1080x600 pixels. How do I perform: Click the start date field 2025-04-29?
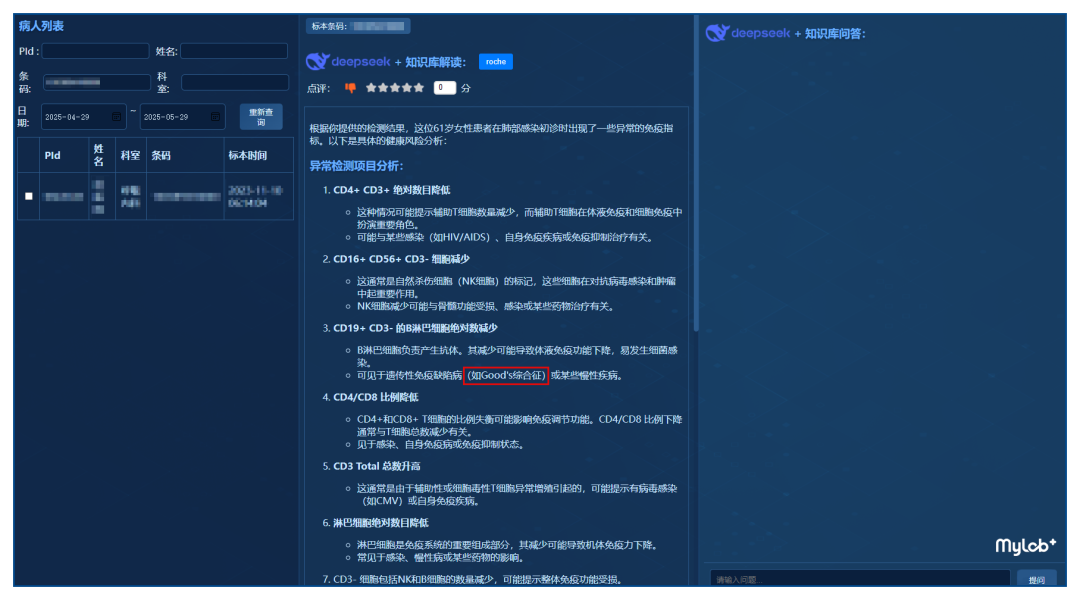(83, 117)
